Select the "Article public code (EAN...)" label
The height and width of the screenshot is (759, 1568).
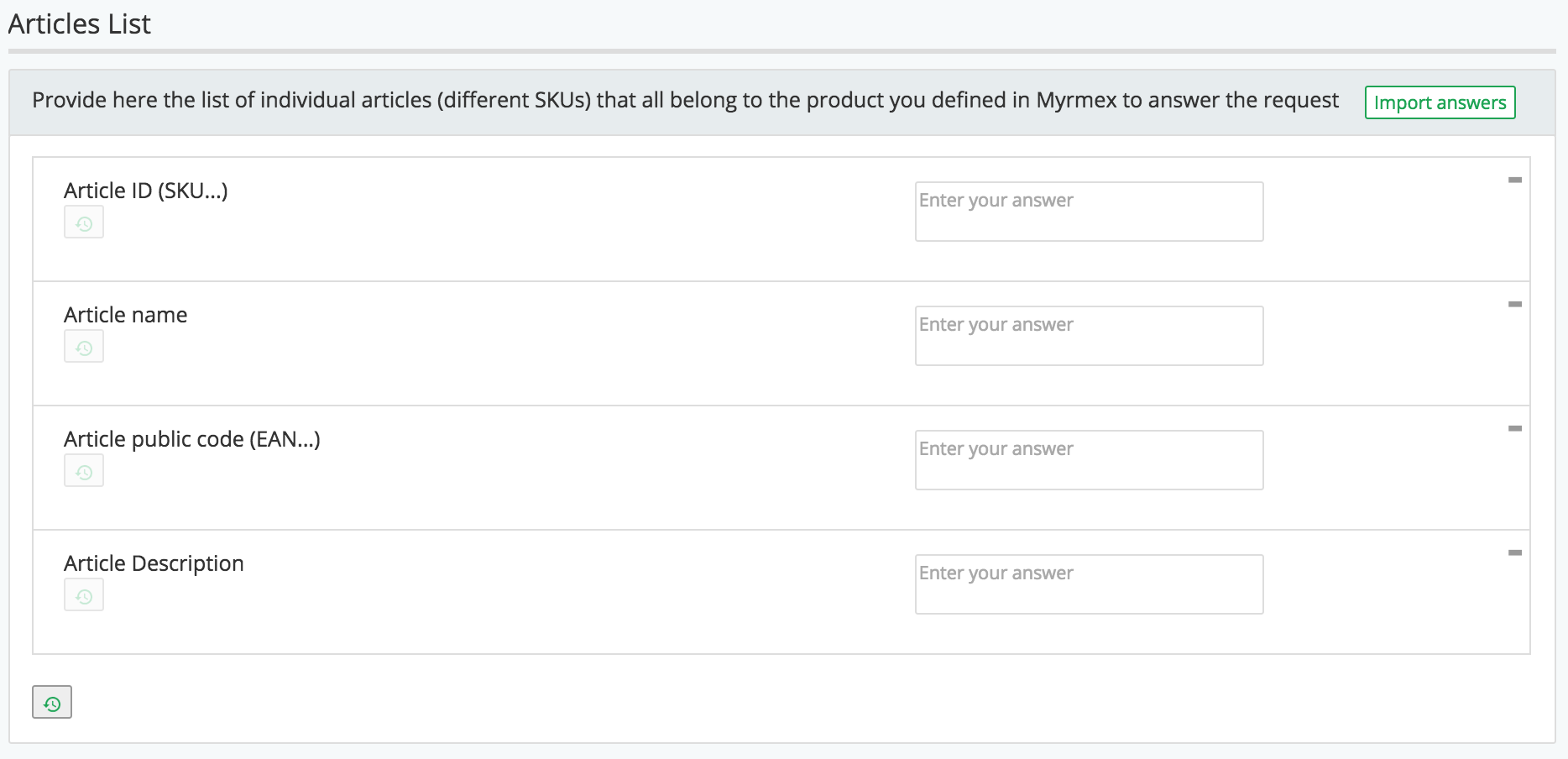coord(192,439)
